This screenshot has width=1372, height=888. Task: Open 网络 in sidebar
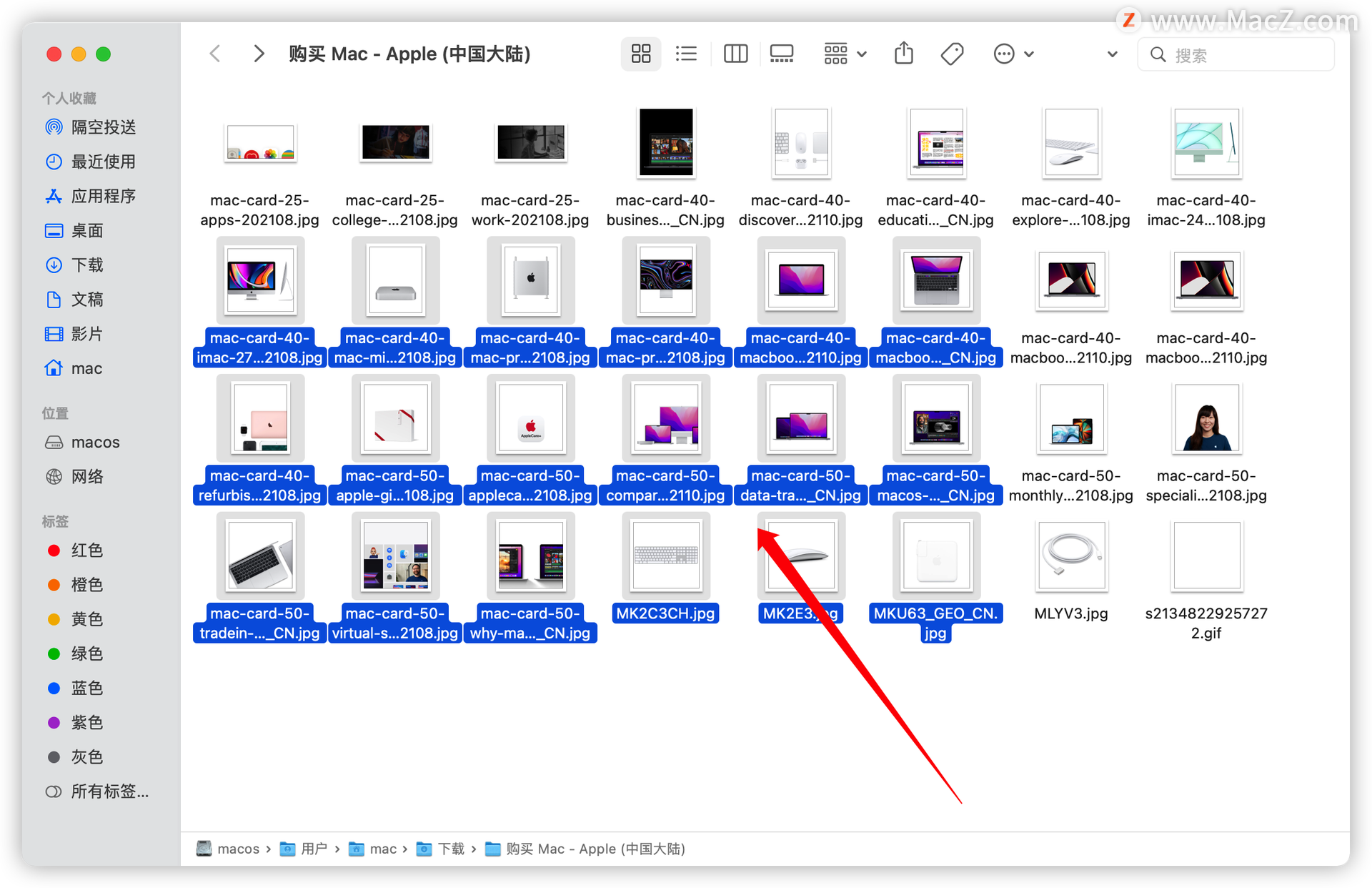click(75, 476)
